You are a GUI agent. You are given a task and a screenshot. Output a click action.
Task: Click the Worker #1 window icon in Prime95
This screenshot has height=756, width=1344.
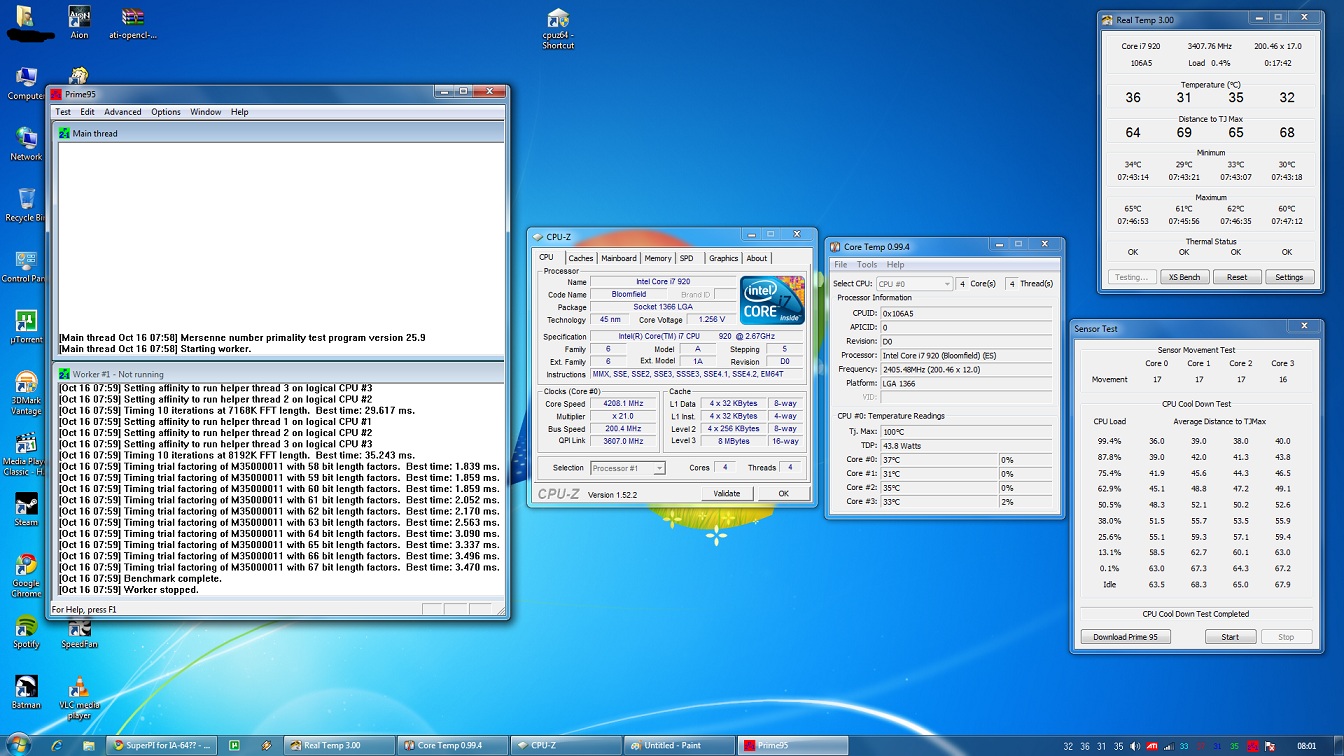[64, 374]
